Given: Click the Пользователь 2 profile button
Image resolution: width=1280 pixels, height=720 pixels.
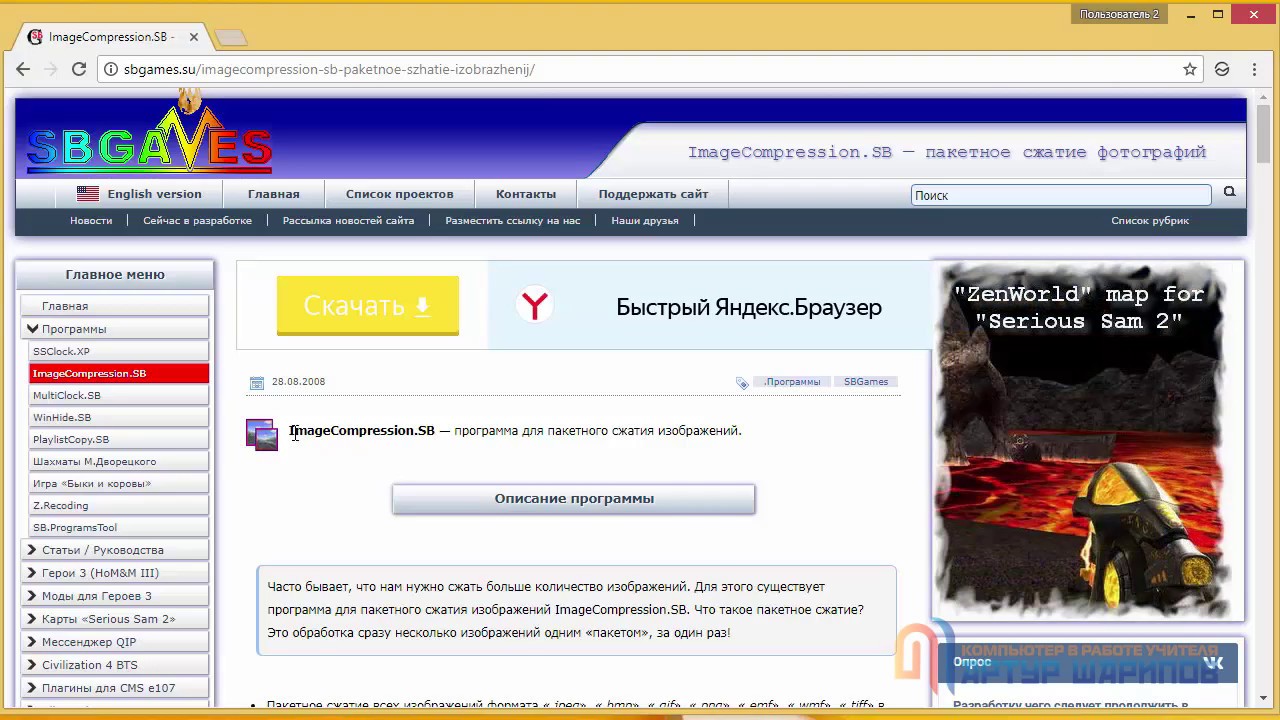Looking at the screenshot, I should click(x=1119, y=14).
